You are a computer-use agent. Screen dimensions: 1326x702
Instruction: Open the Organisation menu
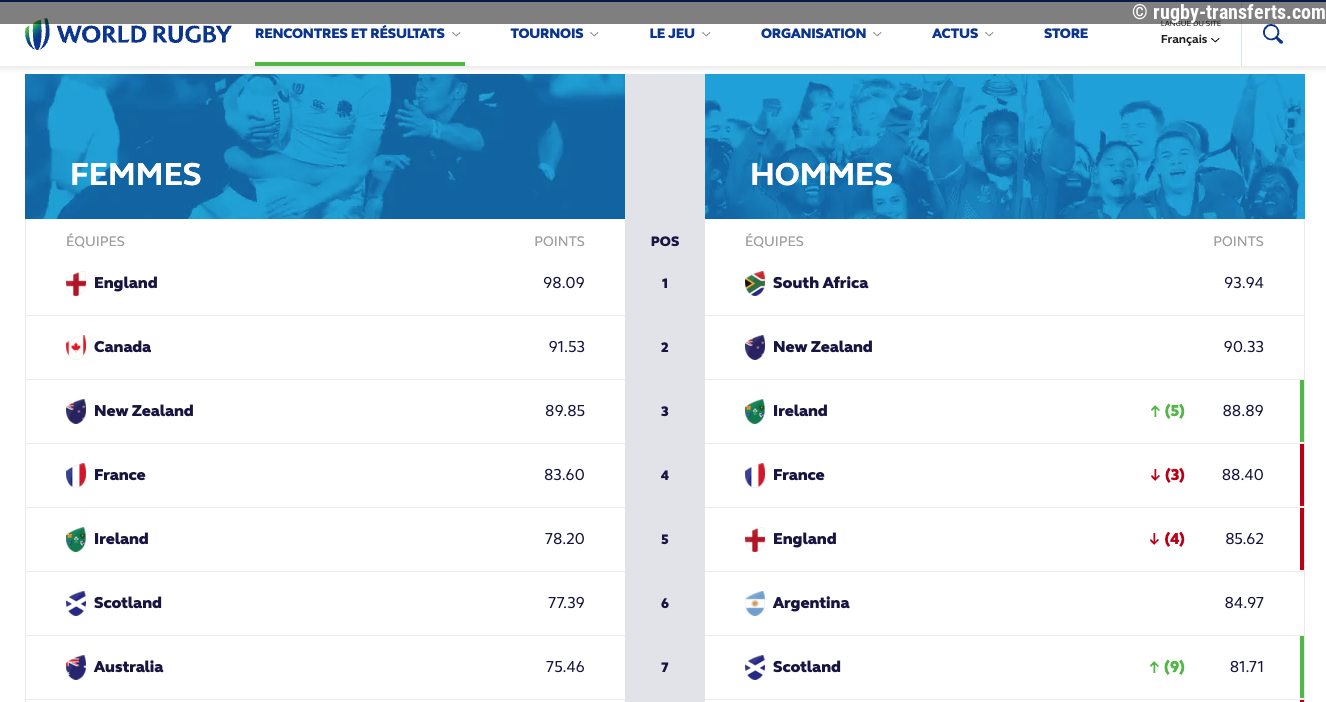coord(821,34)
